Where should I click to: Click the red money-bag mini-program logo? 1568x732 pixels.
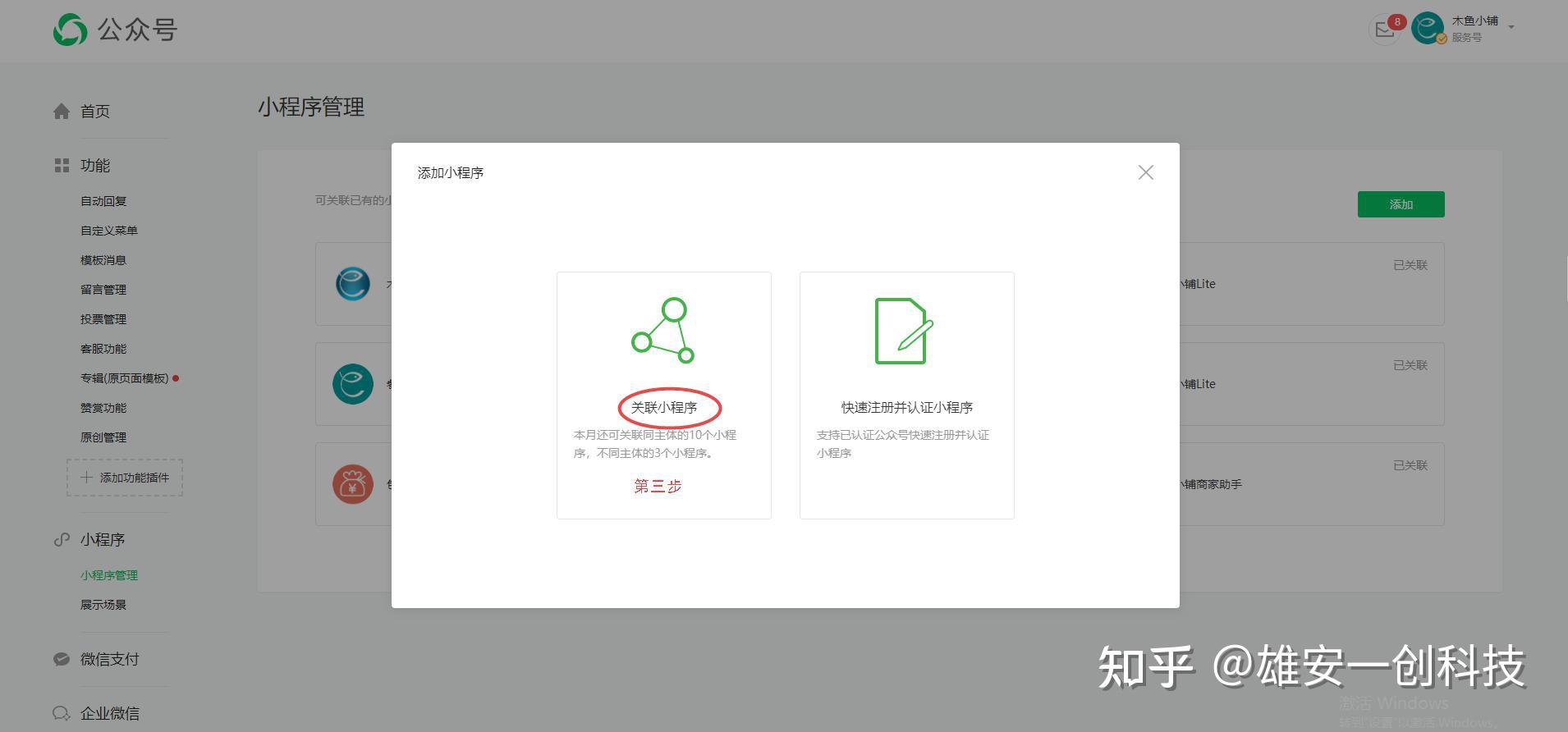click(x=353, y=484)
